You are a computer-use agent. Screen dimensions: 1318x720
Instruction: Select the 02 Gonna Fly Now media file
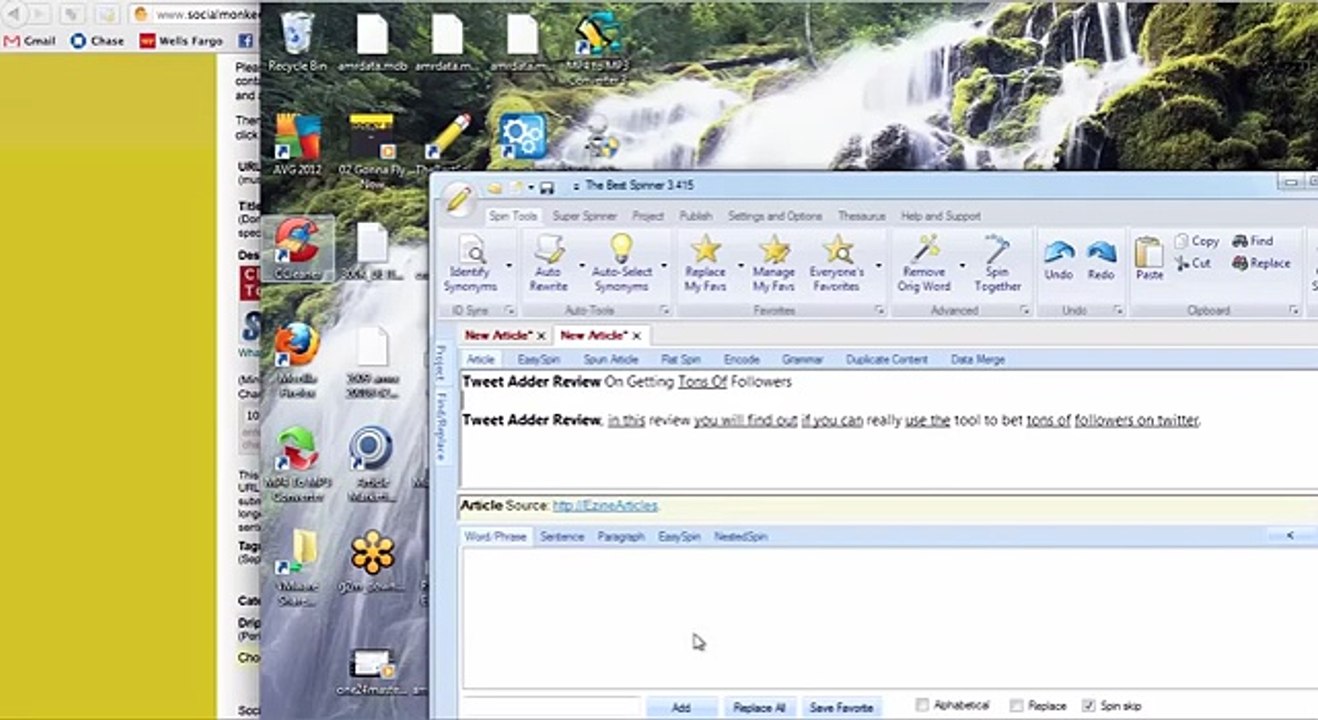pos(372,150)
